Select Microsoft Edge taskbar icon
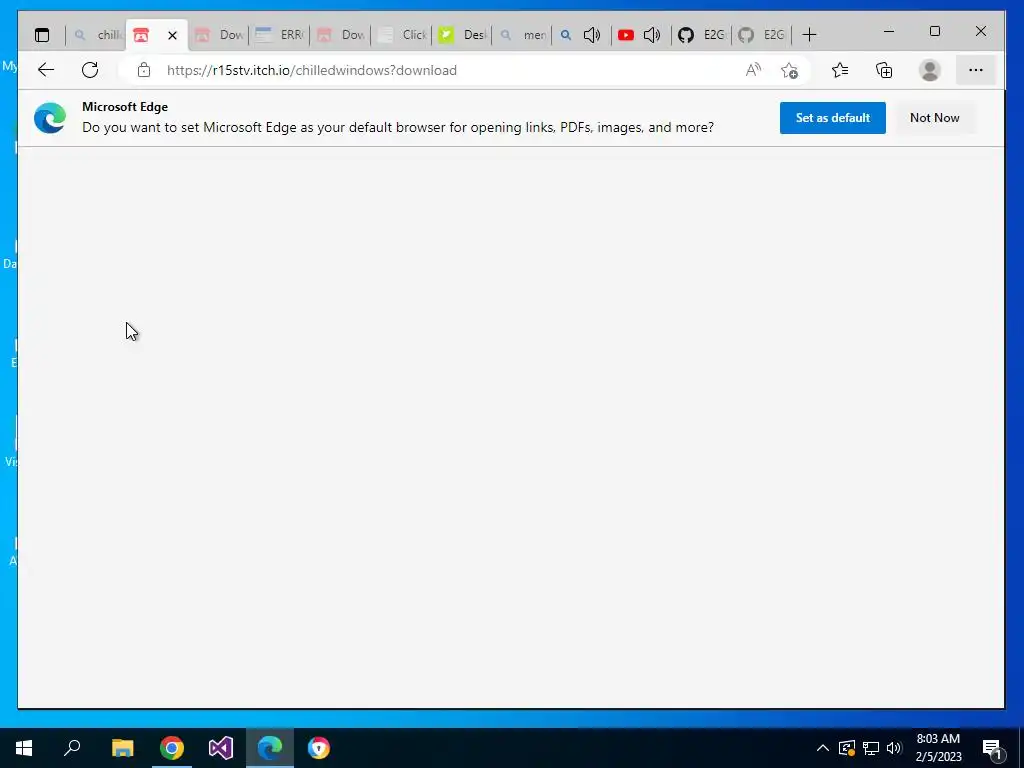Screen dimensions: 1024x768 (270, 748)
